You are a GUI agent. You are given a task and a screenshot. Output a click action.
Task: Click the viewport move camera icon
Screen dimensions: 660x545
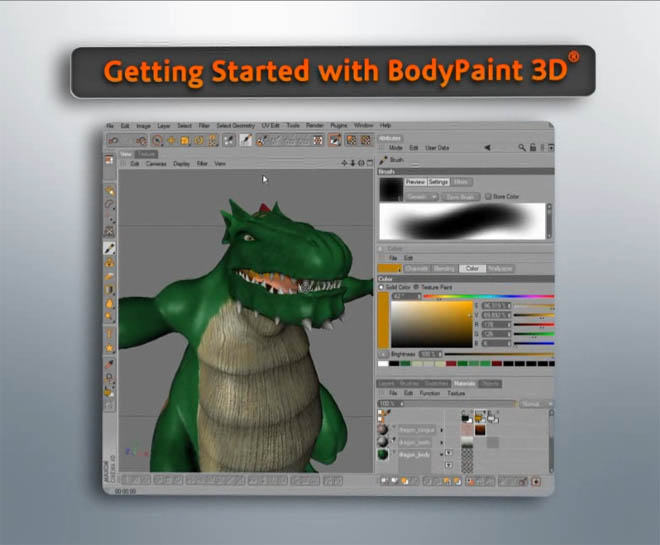click(x=344, y=163)
